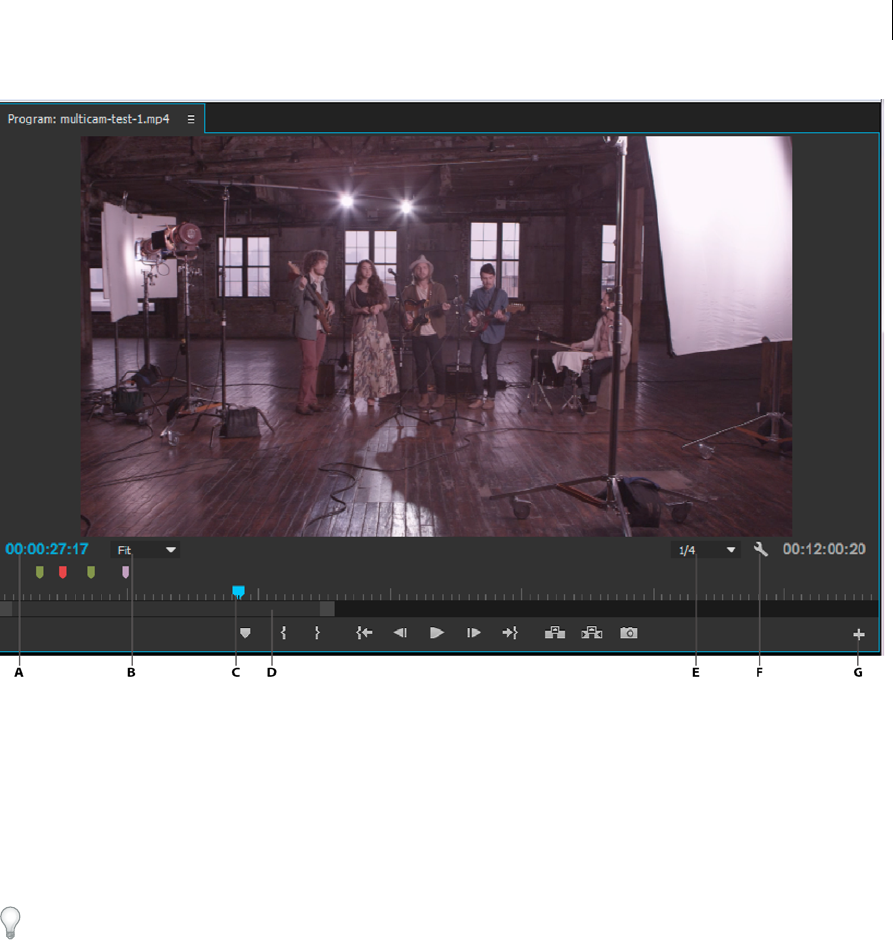Click Go to In point button
893x940 pixels.
[364, 633]
